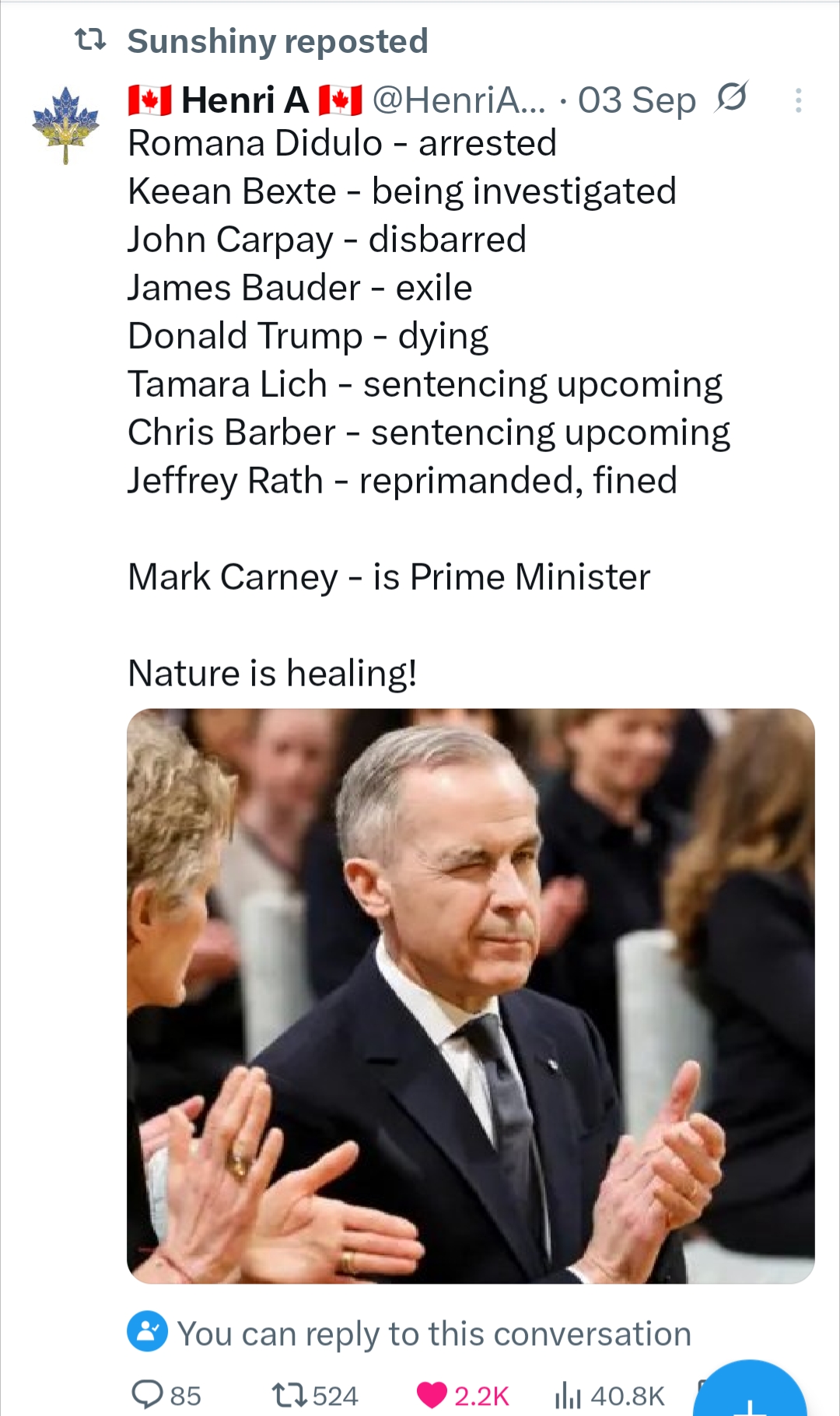This screenshot has width=840, height=1416.
Task: Open the @HenriA handle
Action: [459, 100]
